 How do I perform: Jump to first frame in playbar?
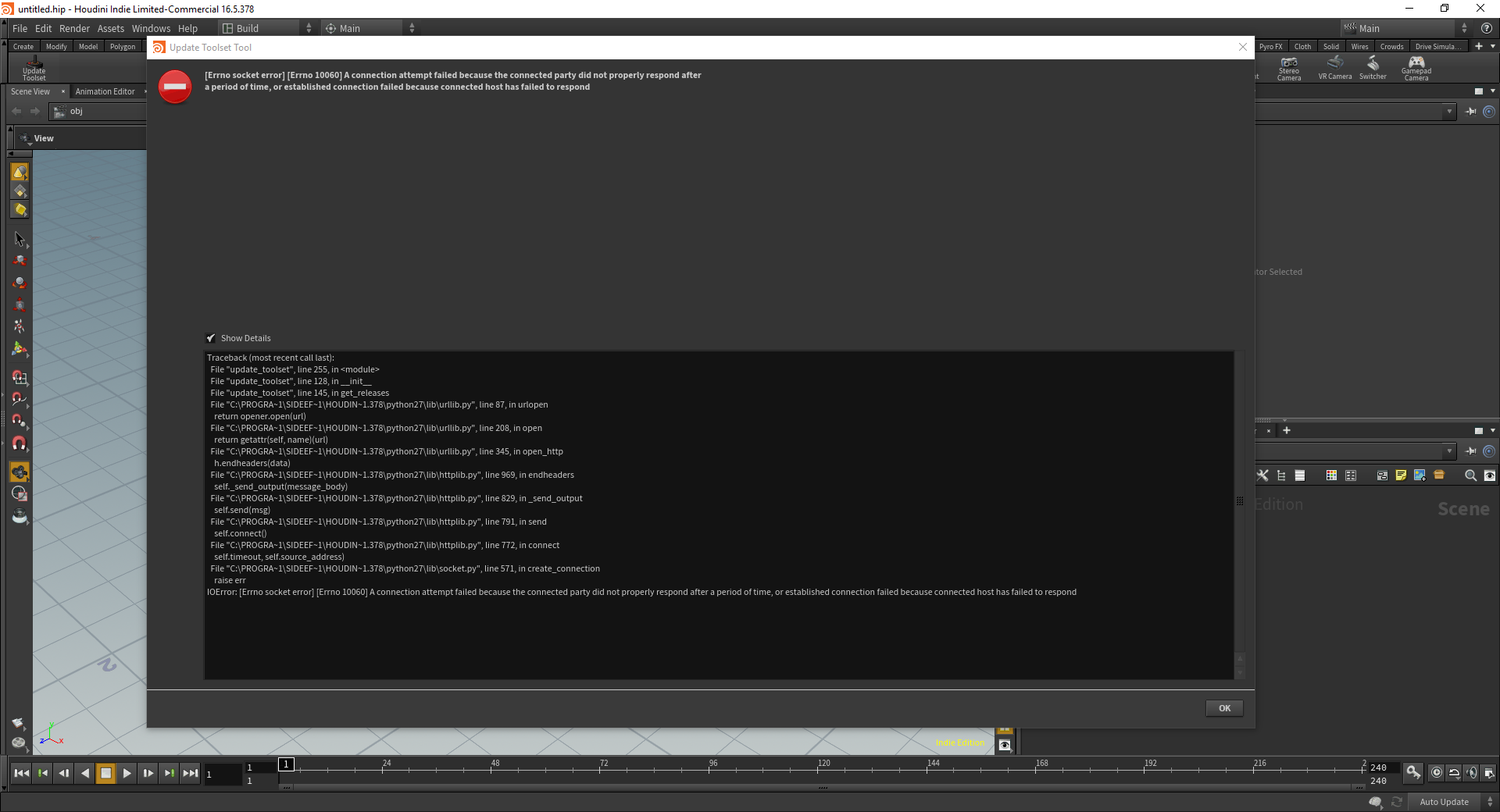pyautogui.click(x=22, y=773)
